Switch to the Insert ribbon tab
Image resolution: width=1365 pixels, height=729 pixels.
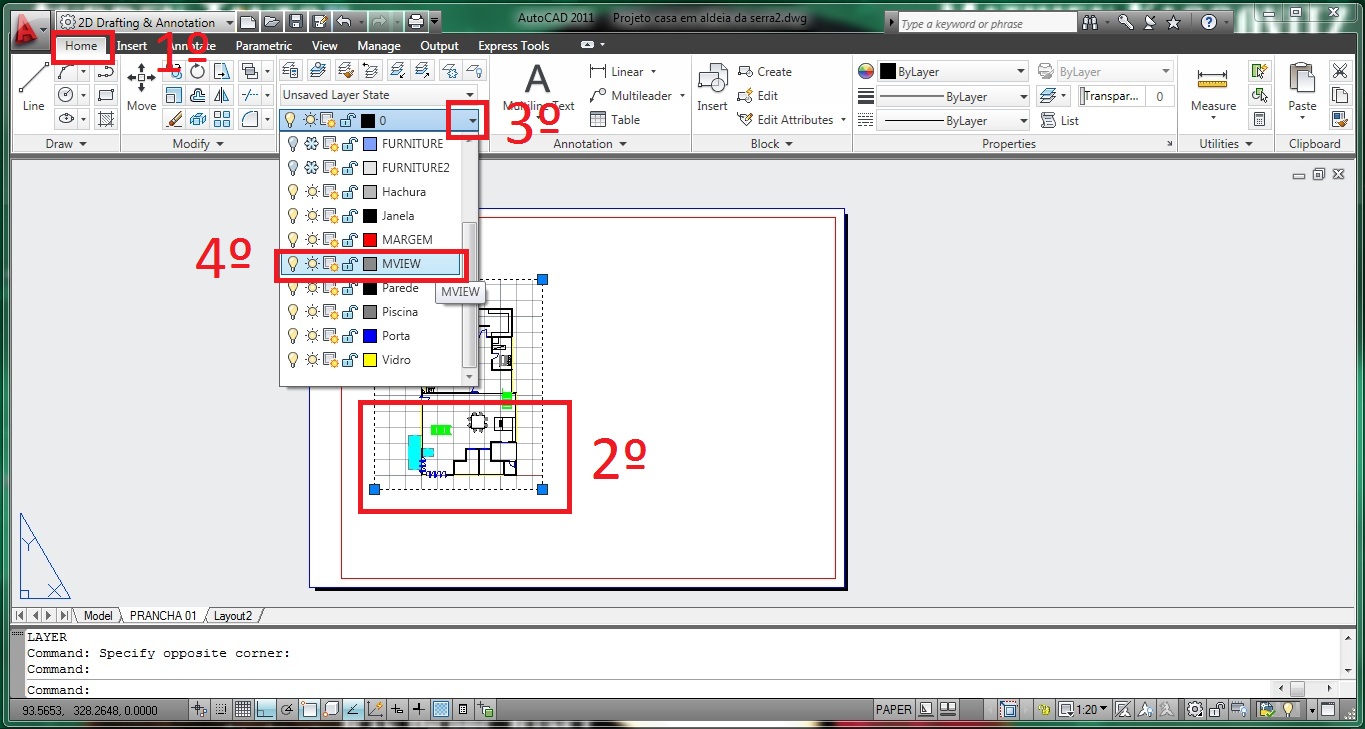pyautogui.click(x=131, y=45)
